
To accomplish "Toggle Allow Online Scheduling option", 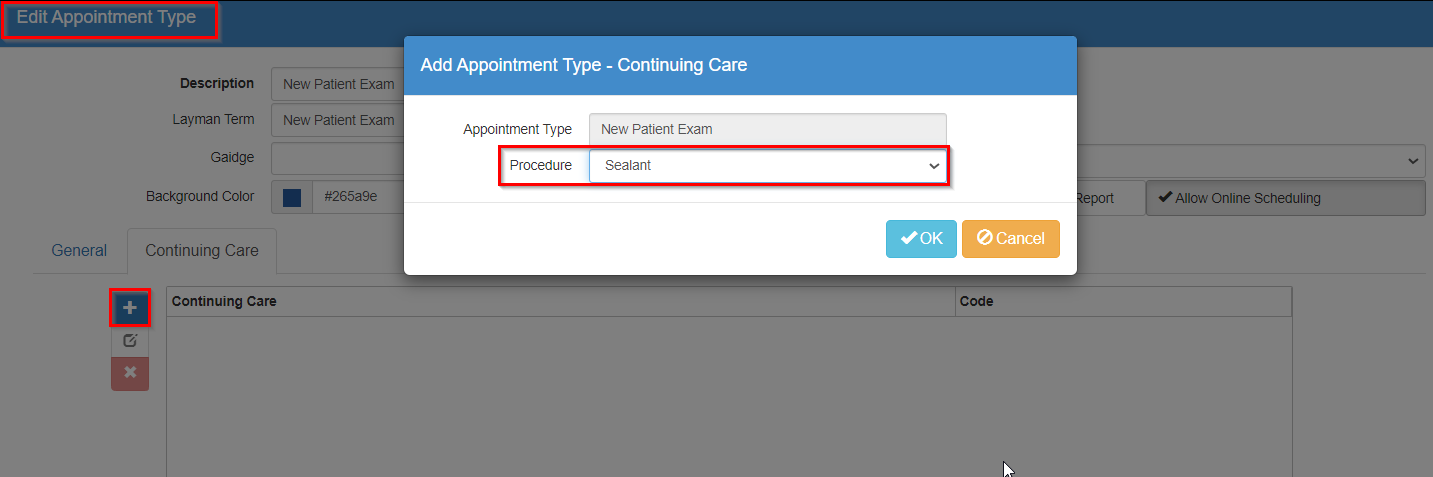I will pyautogui.click(x=1285, y=198).
